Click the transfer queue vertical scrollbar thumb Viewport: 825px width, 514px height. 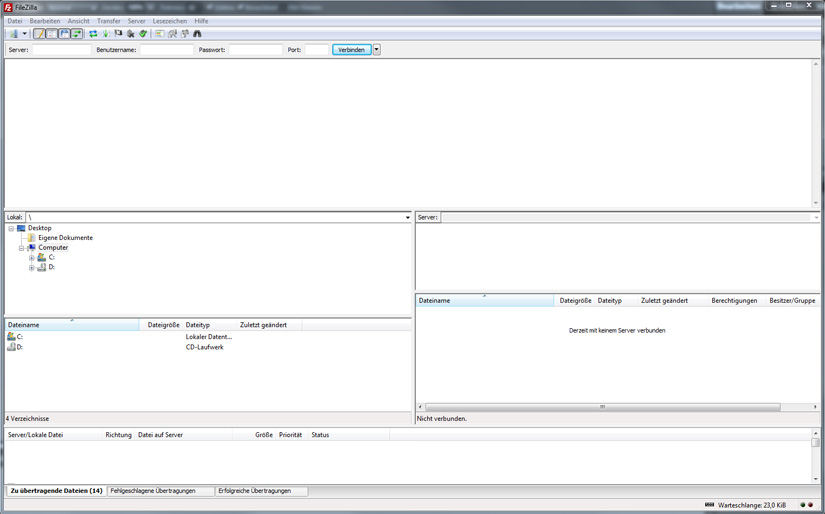point(815,442)
